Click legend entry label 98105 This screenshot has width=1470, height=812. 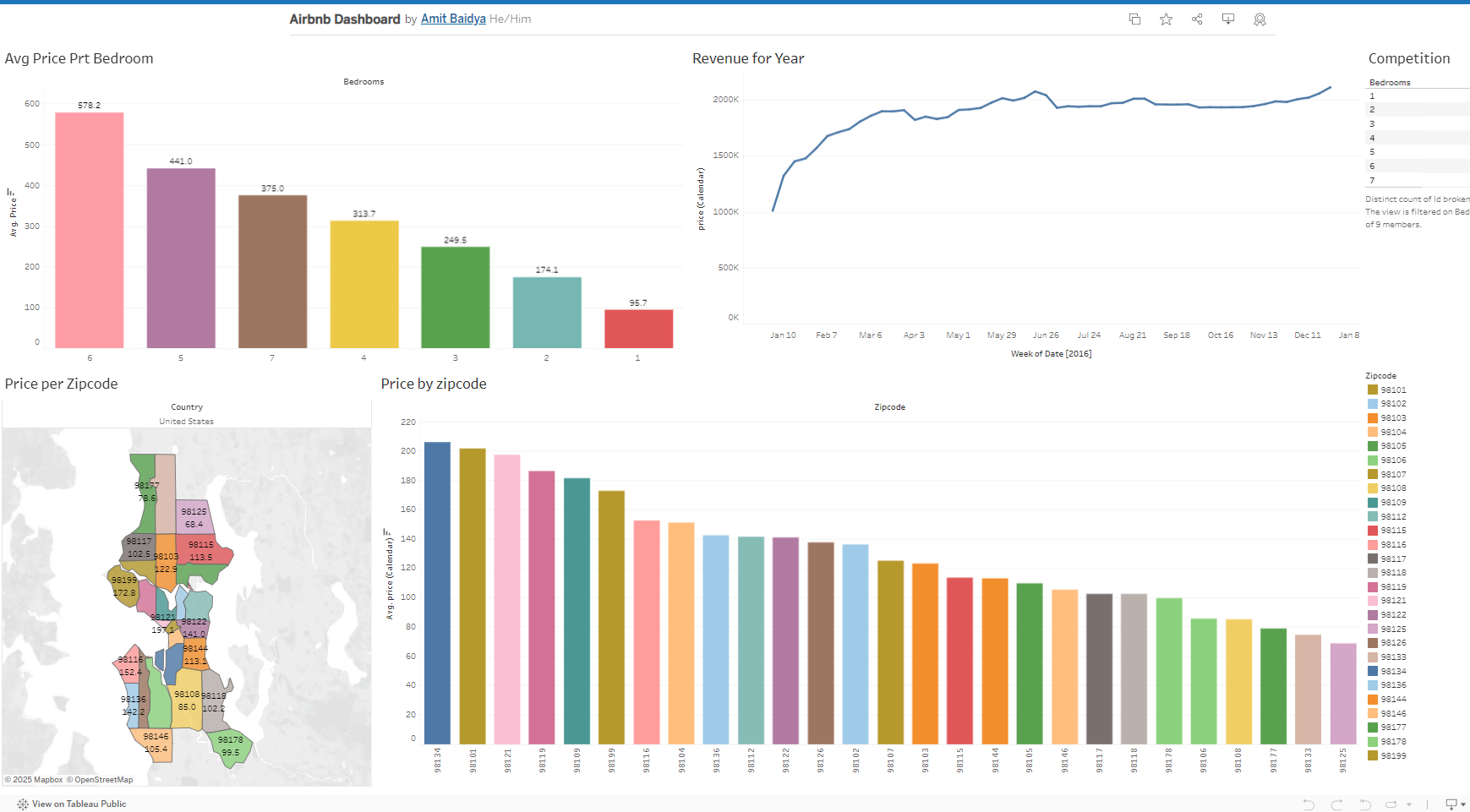(1393, 446)
